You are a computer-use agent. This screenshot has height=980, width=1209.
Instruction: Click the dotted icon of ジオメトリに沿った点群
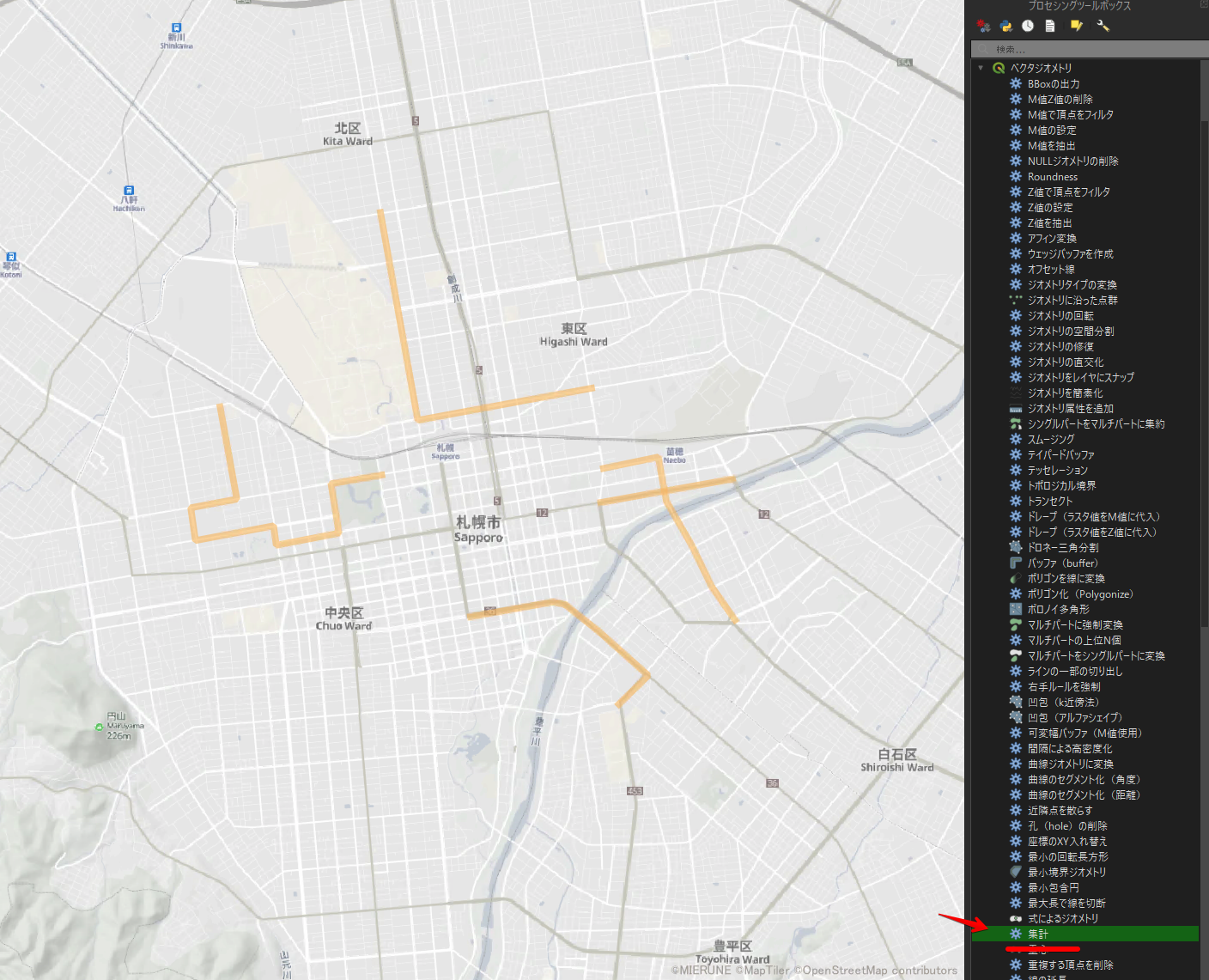pos(1016,300)
